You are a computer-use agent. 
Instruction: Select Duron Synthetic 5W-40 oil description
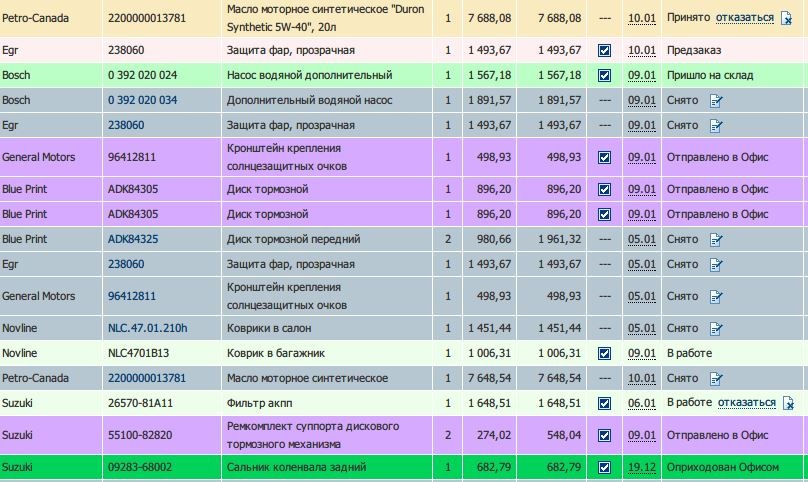[325, 18]
